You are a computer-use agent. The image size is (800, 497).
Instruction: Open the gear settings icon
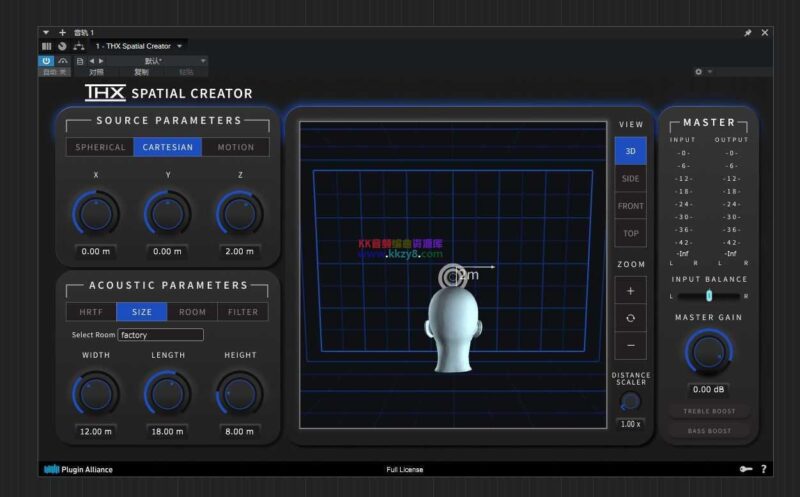pos(698,72)
